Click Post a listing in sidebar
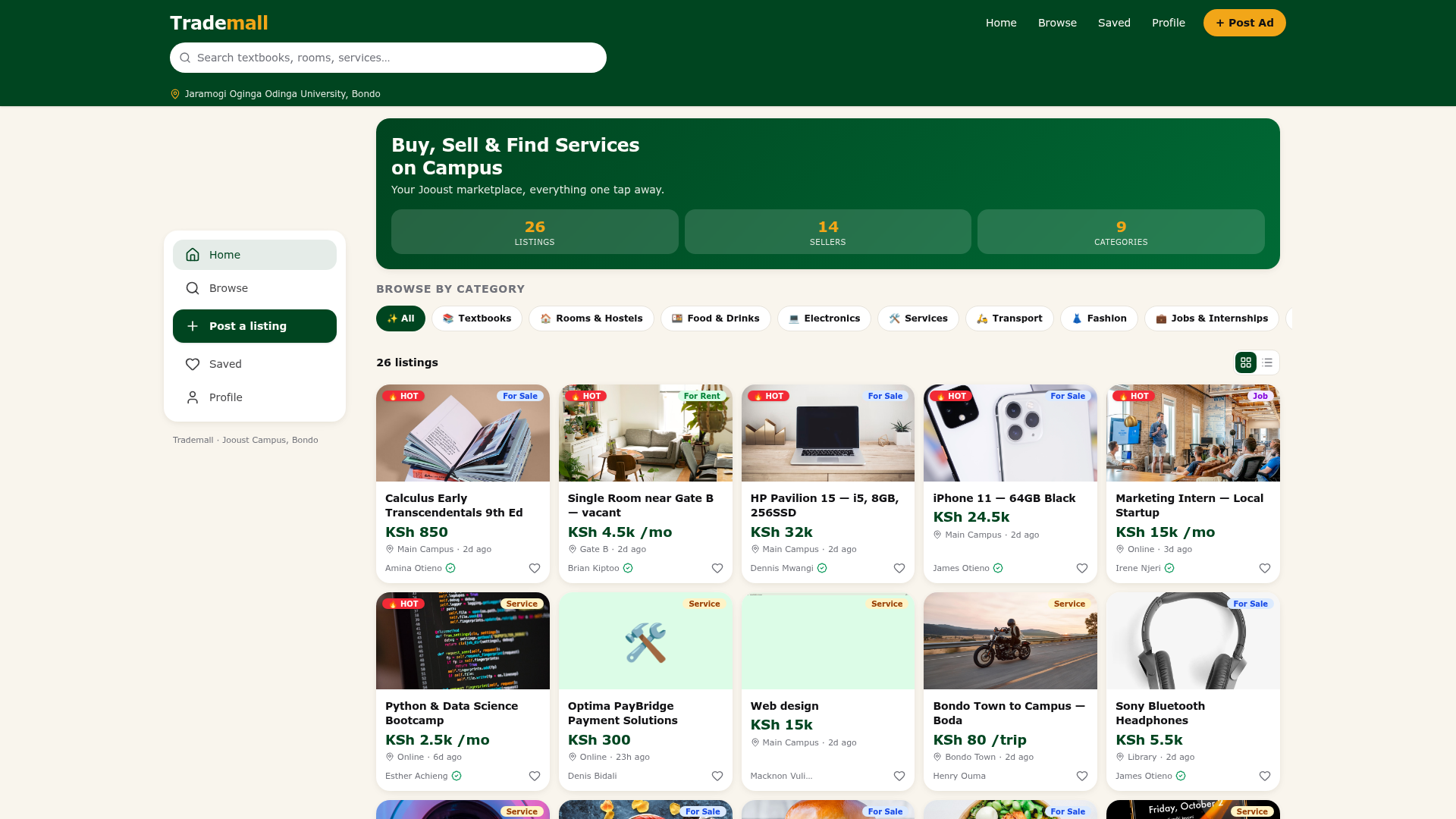 tap(255, 326)
